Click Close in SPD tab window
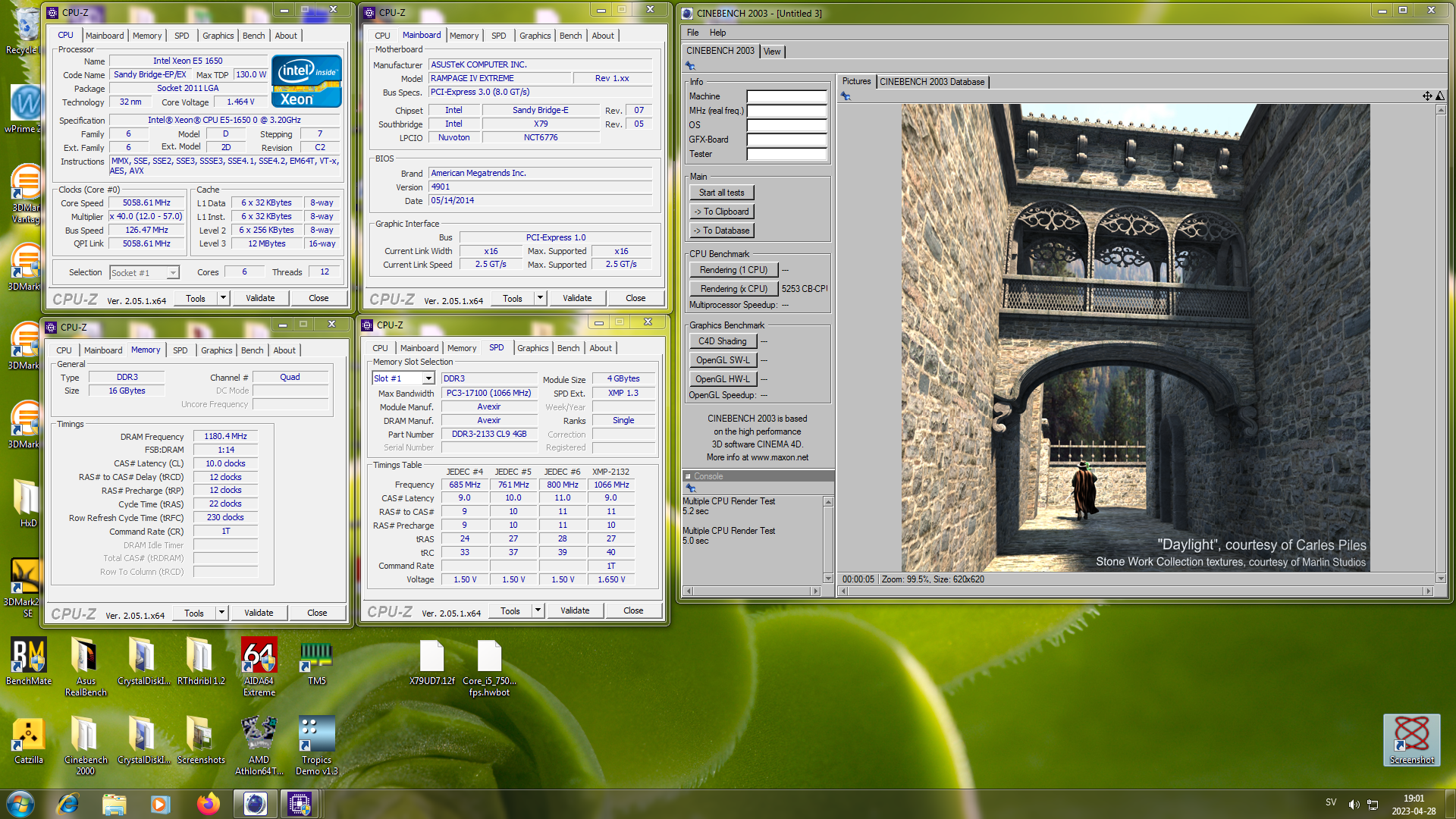1456x819 pixels. click(x=633, y=610)
